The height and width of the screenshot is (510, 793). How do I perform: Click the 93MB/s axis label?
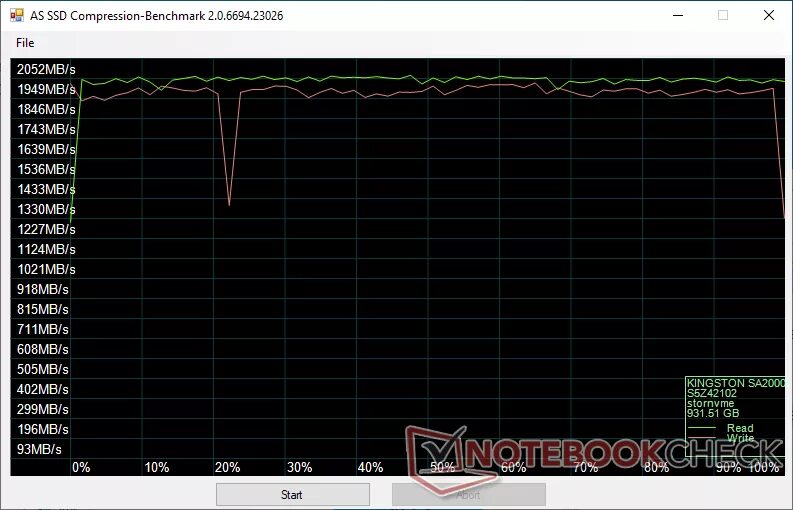click(39, 449)
